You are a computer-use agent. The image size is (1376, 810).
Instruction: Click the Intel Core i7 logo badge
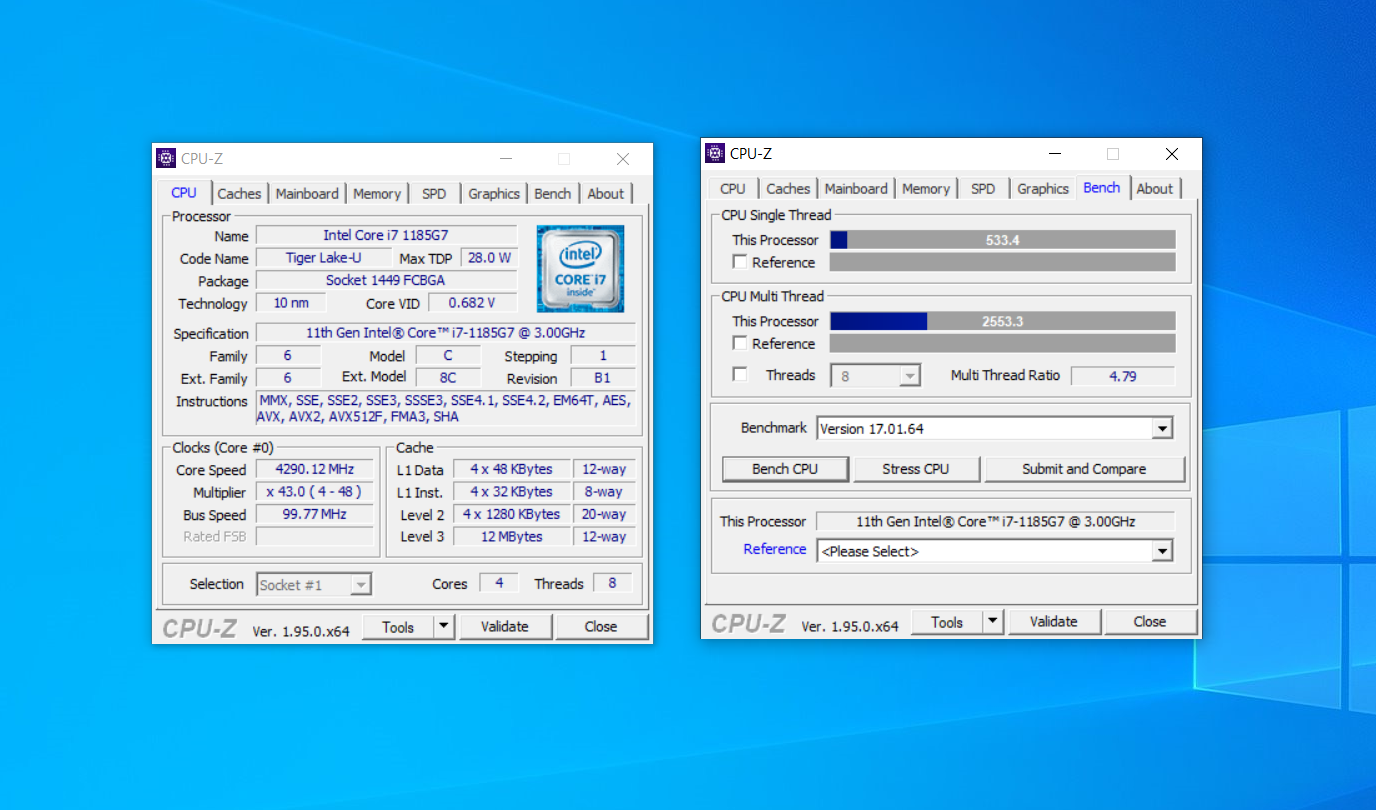coord(580,268)
